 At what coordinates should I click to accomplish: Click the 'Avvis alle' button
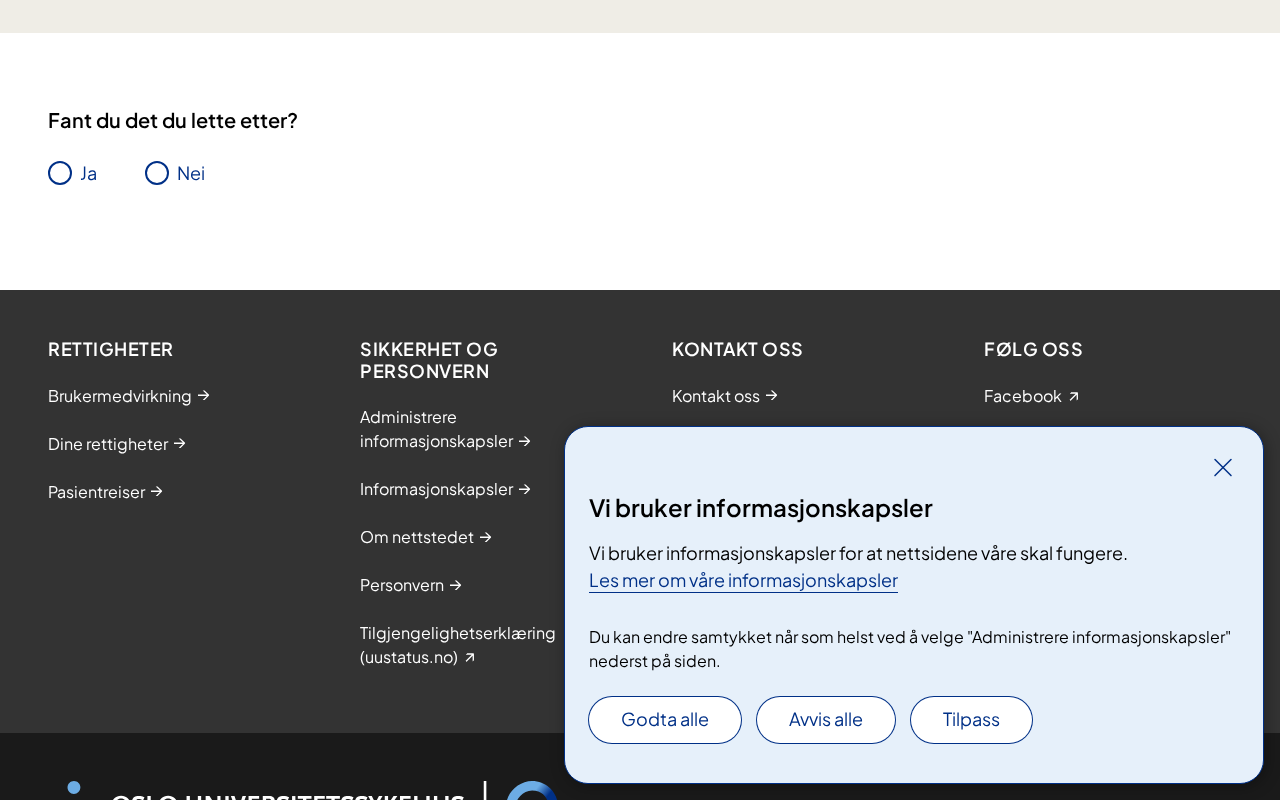point(826,720)
